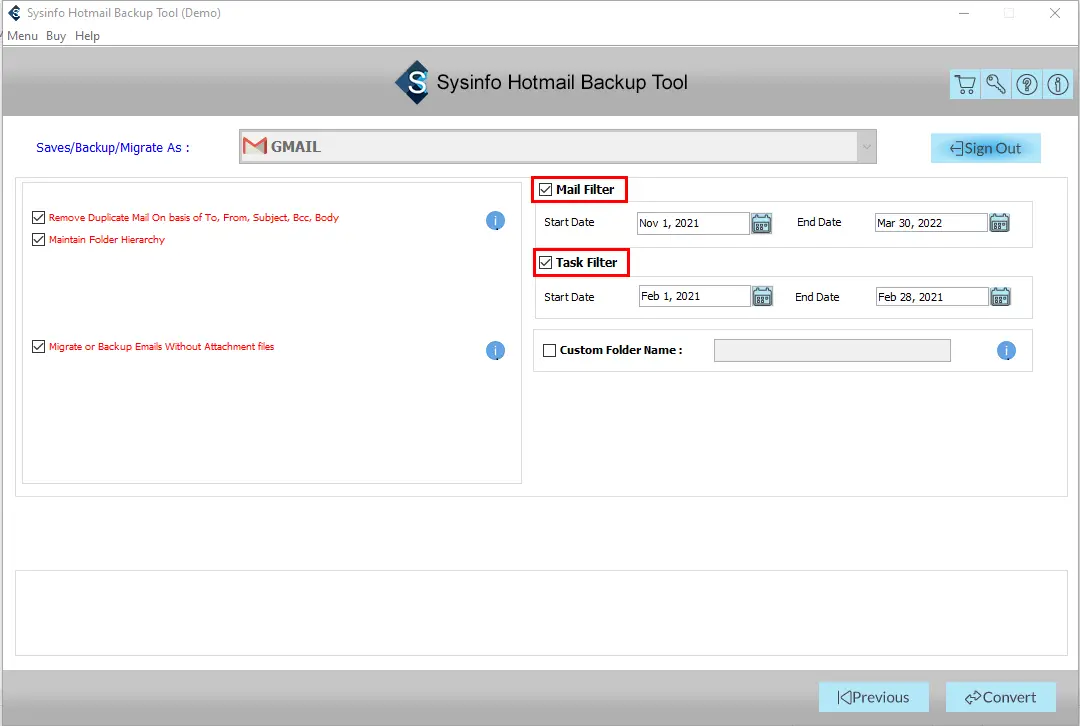Click the Previous button
Image resolution: width=1080 pixels, height=726 pixels.
pos(873,697)
